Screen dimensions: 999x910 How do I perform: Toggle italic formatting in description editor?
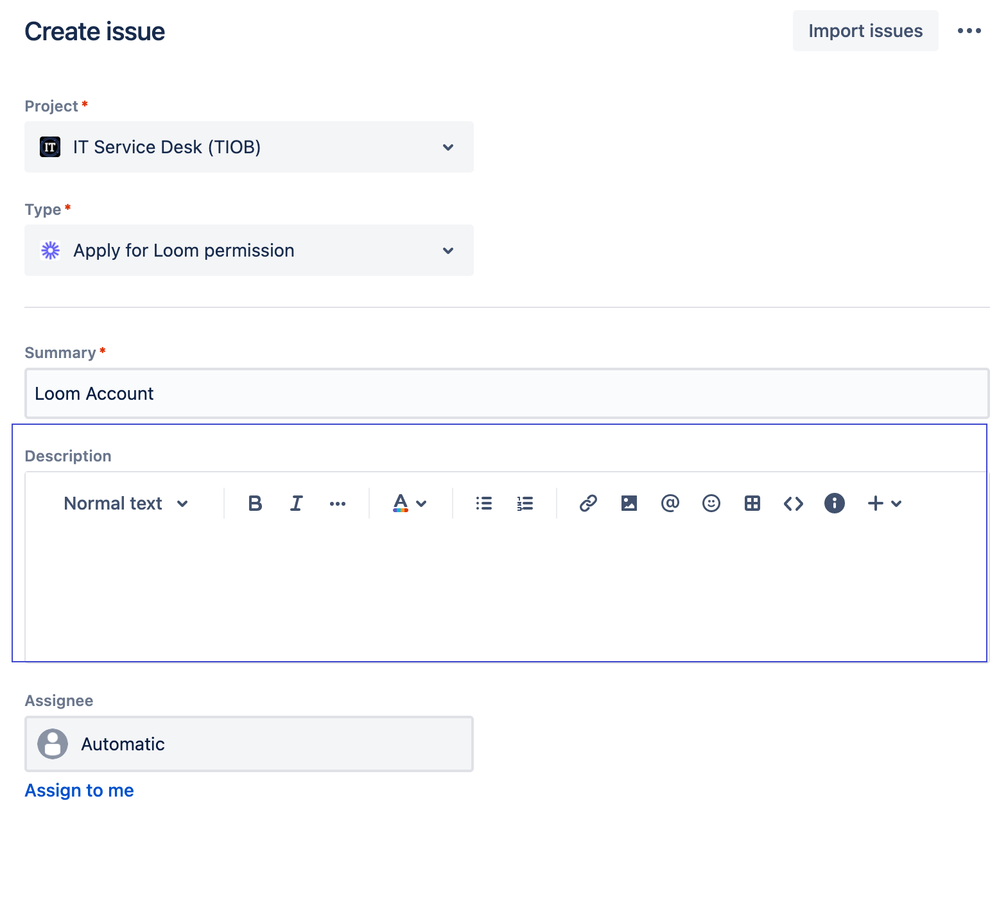click(x=296, y=503)
